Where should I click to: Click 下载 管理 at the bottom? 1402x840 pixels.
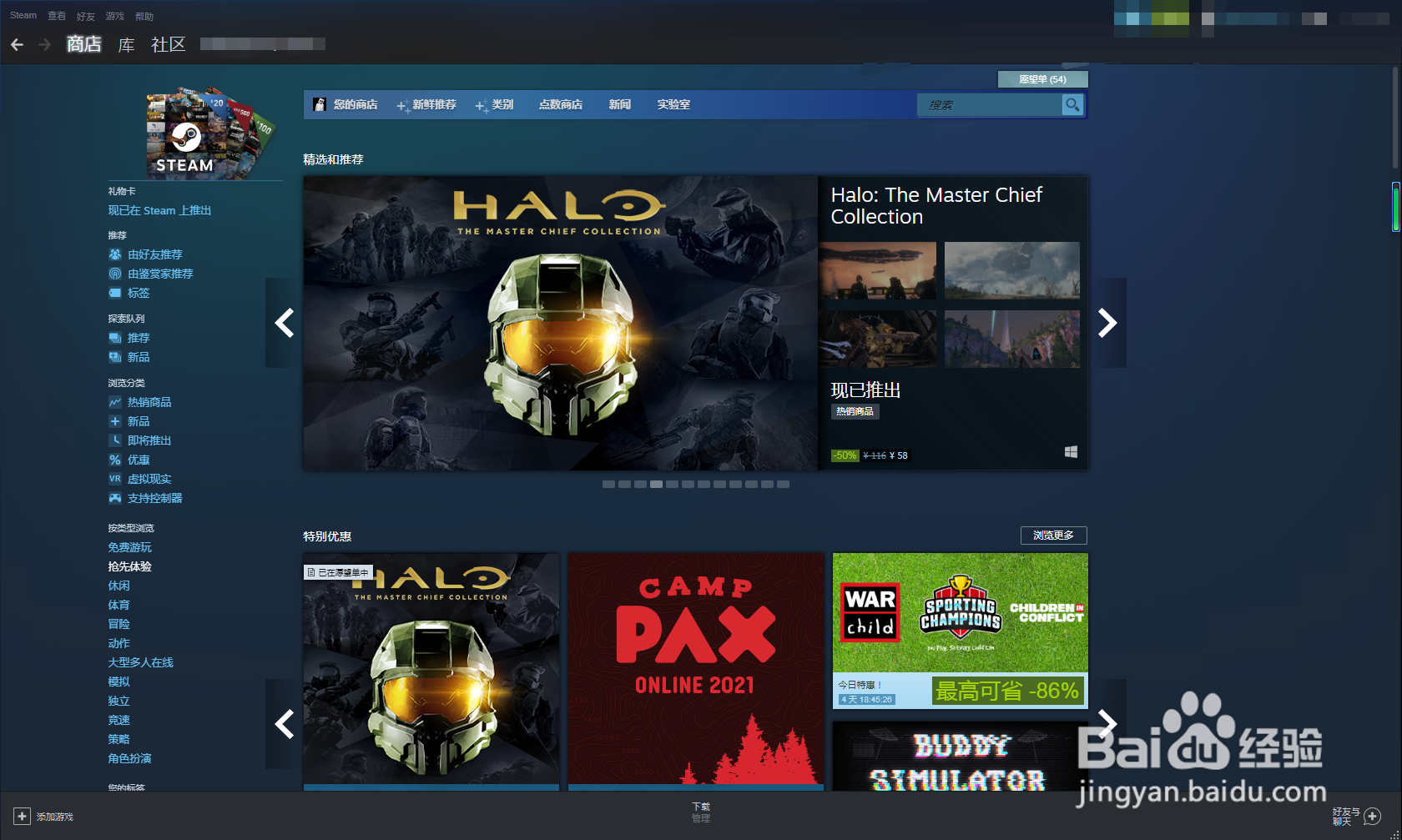[x=701, y=812]
